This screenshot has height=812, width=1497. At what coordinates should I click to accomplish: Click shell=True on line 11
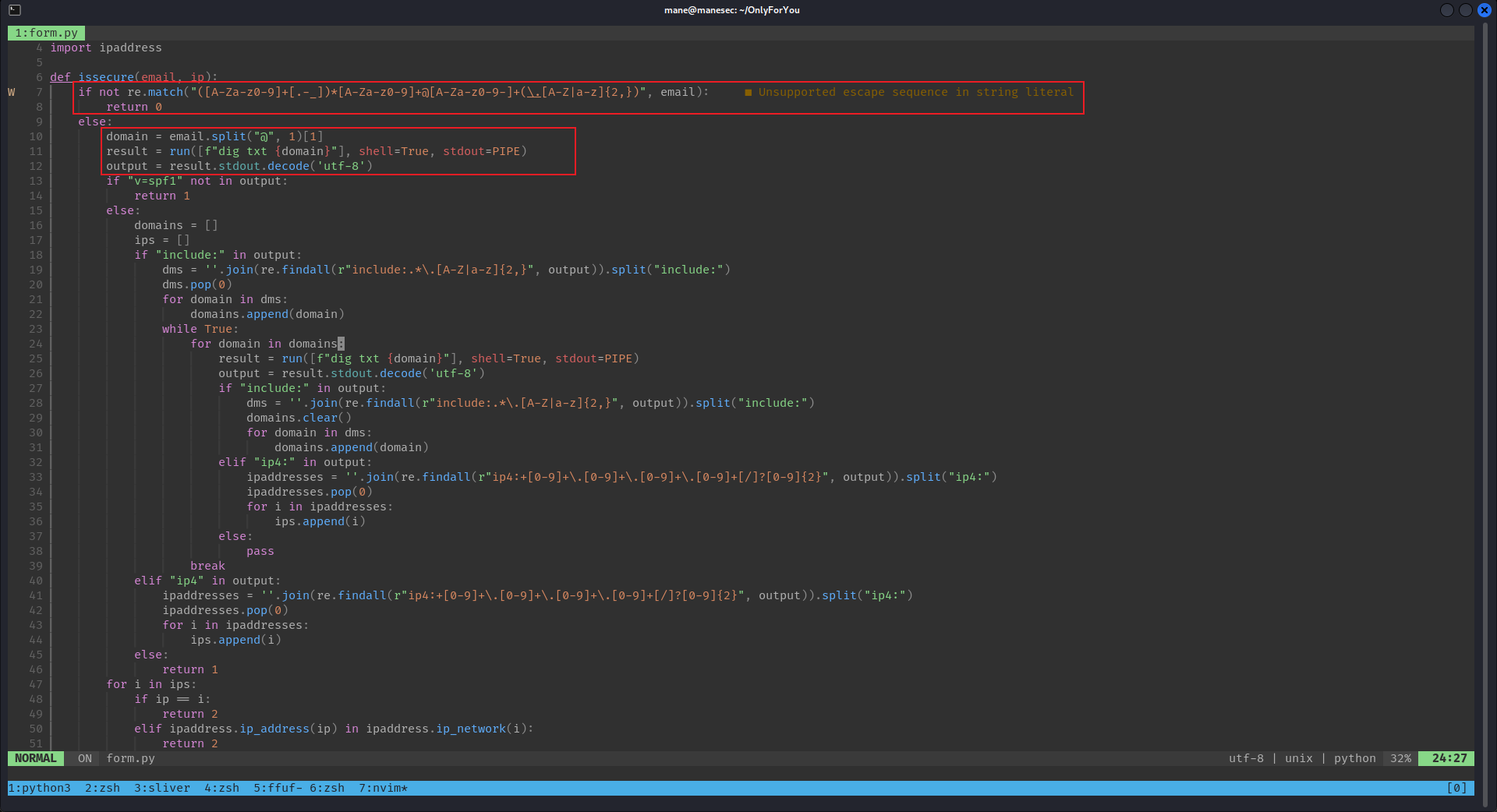[394, 151]
